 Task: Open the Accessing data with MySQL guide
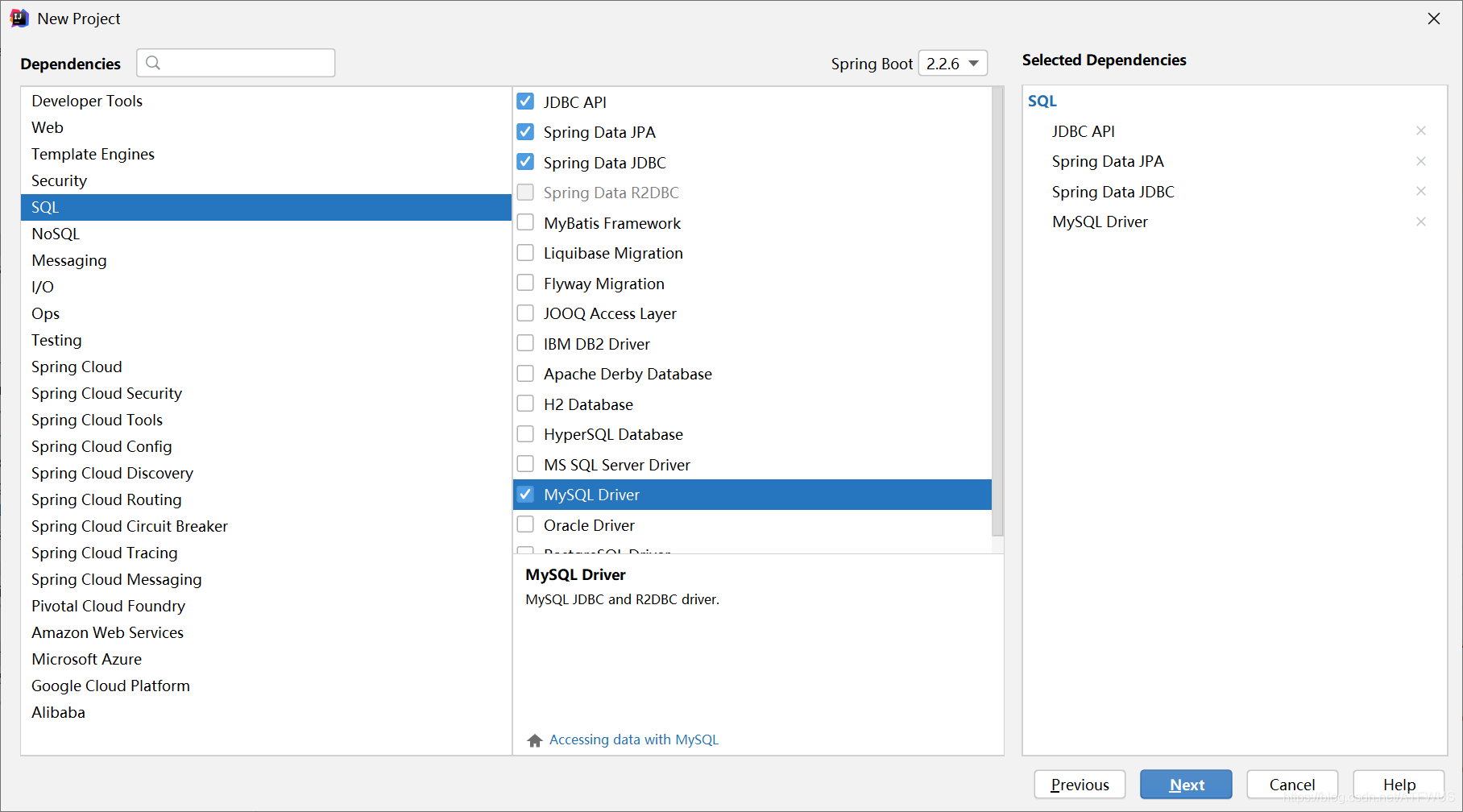pos(634,739)
